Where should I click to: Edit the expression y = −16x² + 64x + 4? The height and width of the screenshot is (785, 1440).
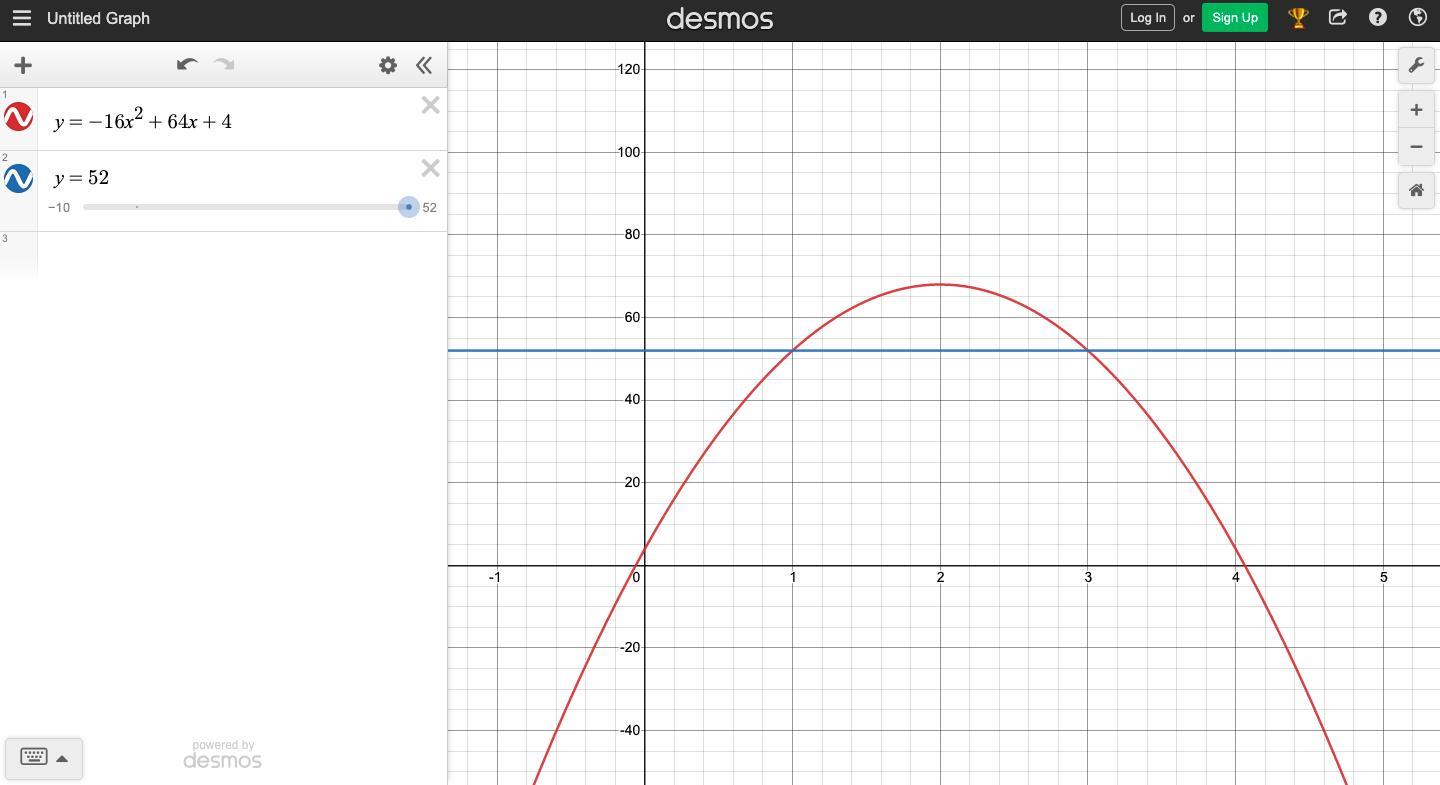(x=143, y=120)
